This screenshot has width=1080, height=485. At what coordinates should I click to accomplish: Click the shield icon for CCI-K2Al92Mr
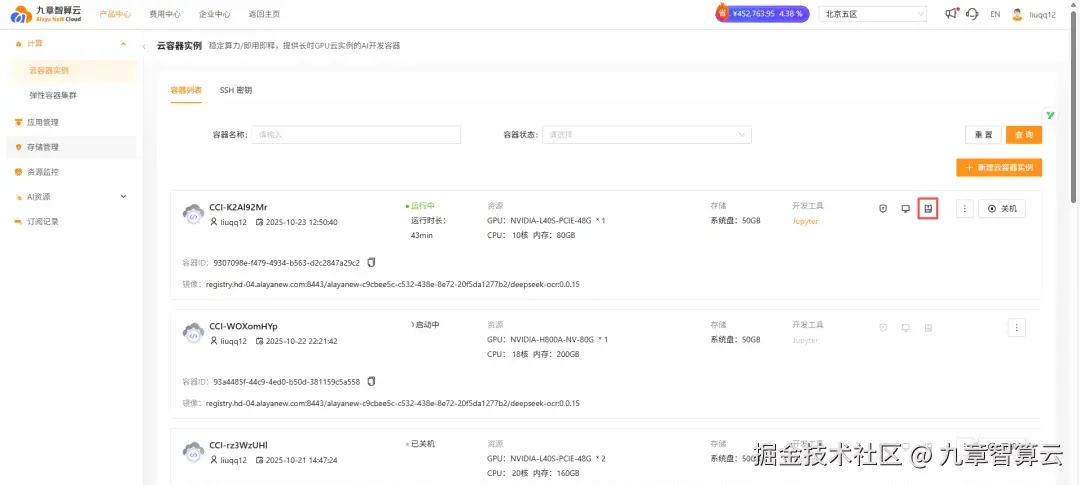883,209
